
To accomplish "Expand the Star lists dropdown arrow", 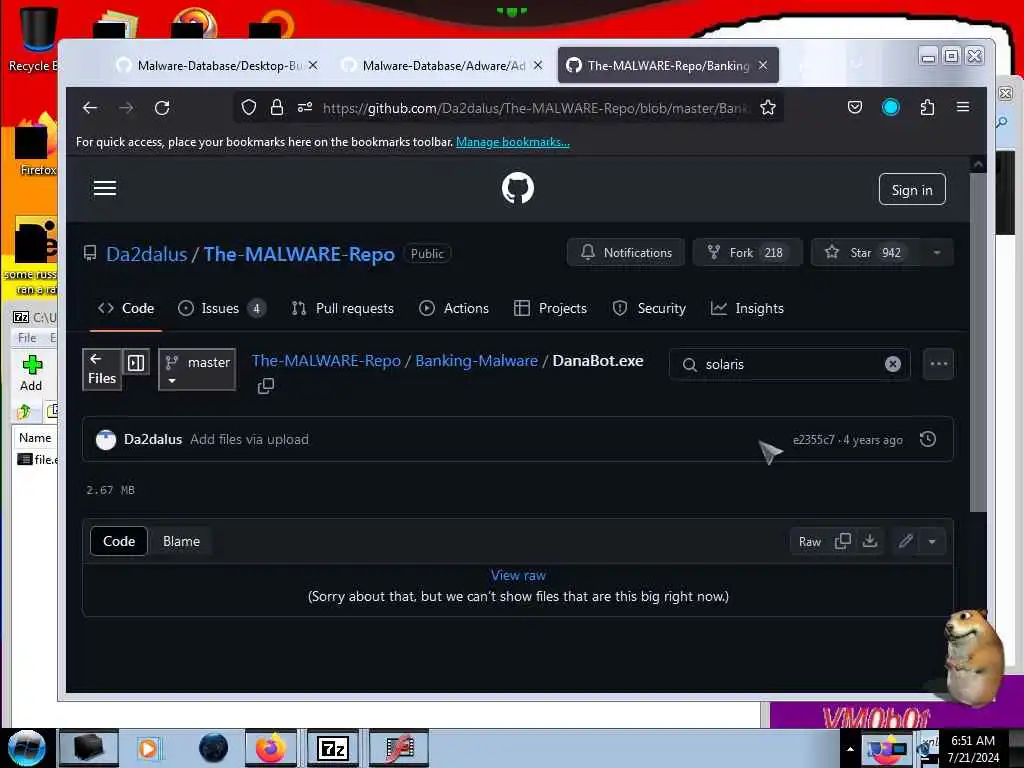I will click(x=937, y=253).
